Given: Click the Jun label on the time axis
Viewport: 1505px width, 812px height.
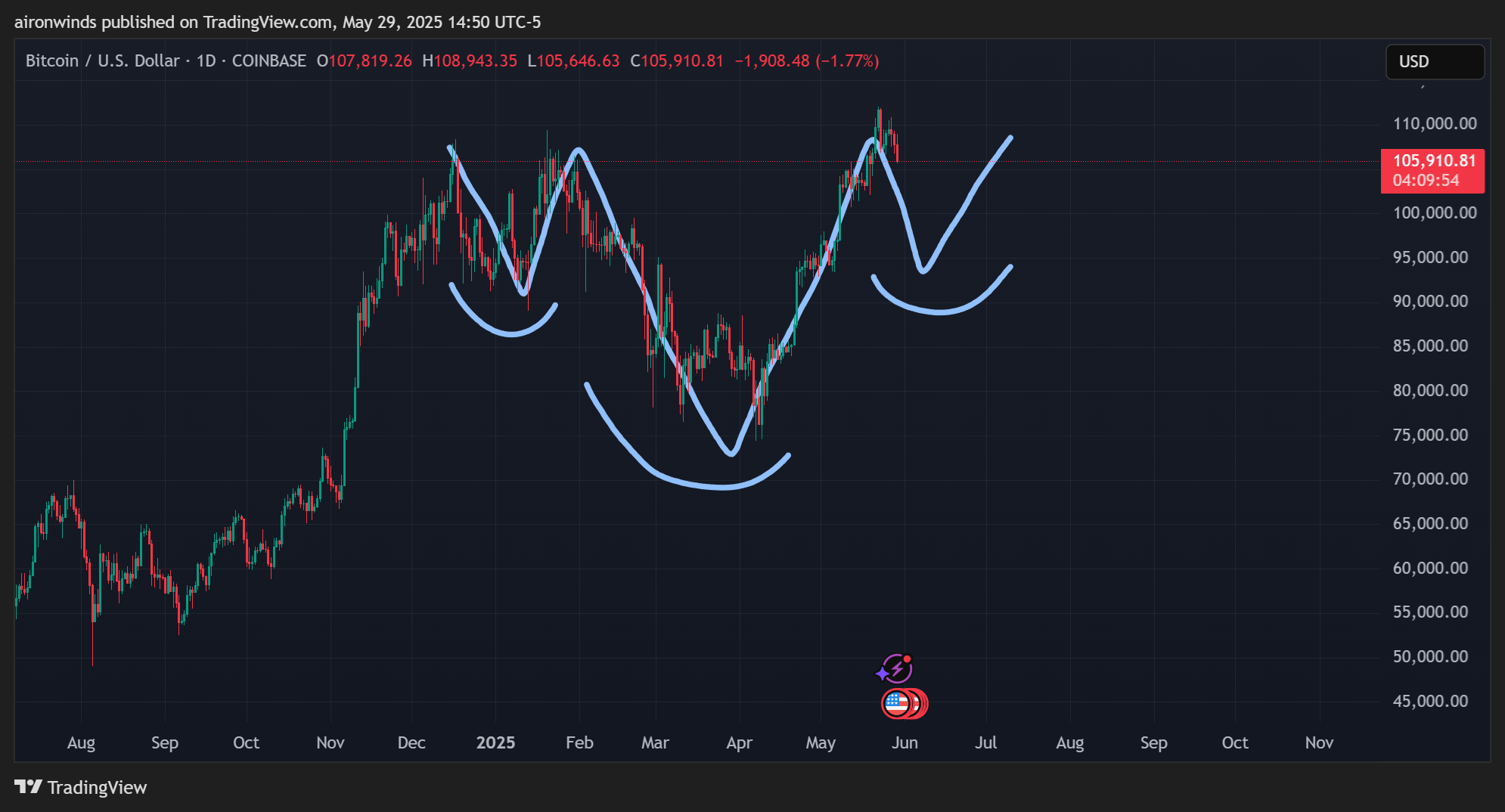Looking at the screenshot, I should pos(905,742).
